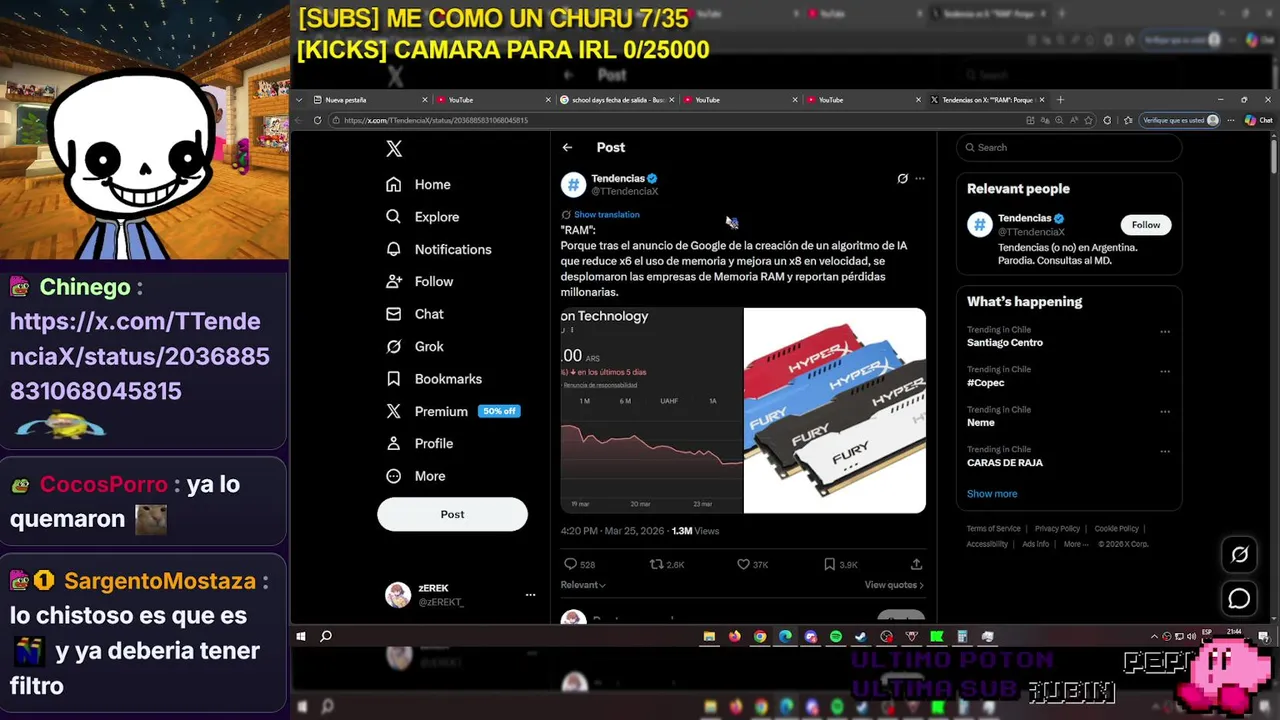Viewport: 1280px width, 720px height.
Task: Open more options for CARAS DE RAJA
Action: [1165, 451]
